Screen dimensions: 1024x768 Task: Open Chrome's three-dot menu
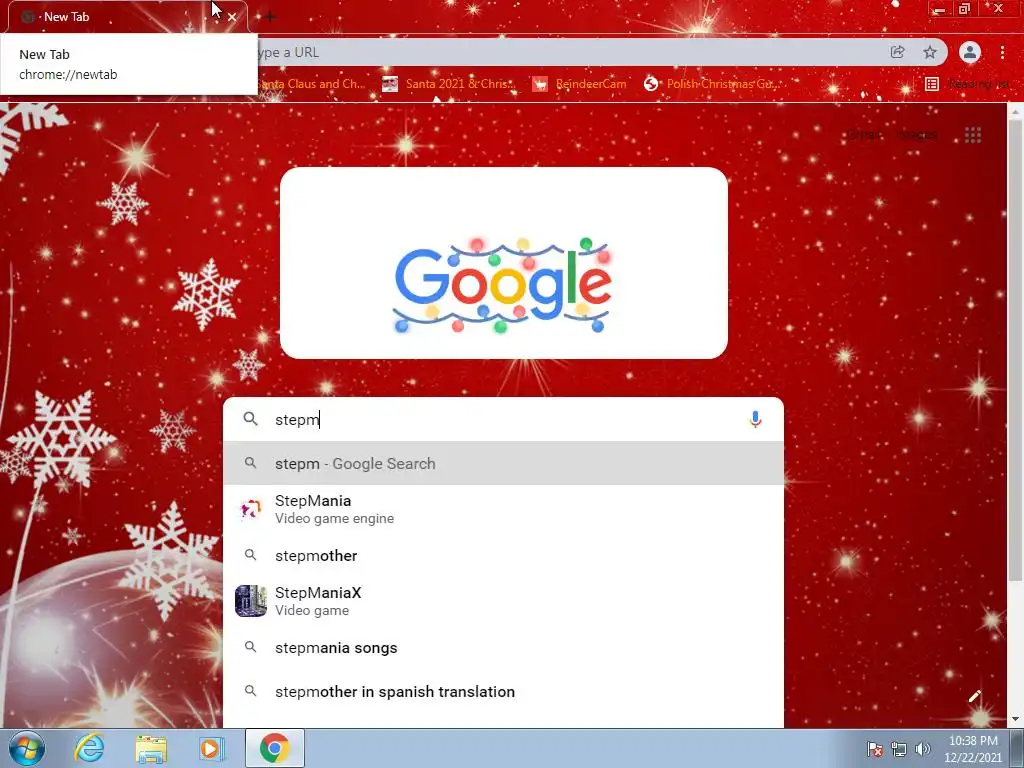(x=1002, y=52)
